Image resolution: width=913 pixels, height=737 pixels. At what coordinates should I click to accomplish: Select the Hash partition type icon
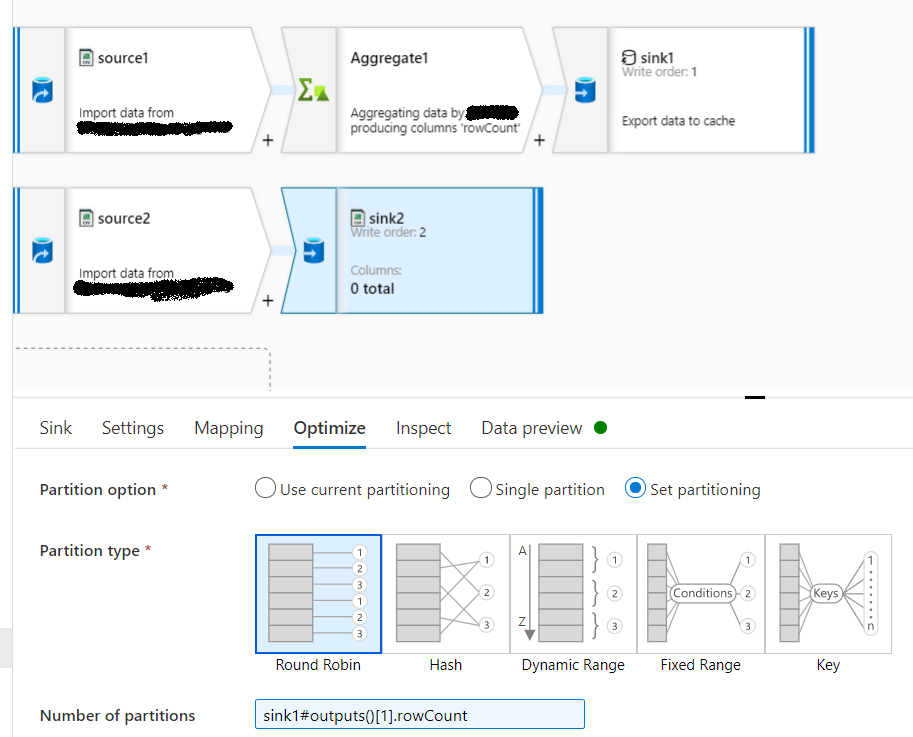(x=445, y=593)
